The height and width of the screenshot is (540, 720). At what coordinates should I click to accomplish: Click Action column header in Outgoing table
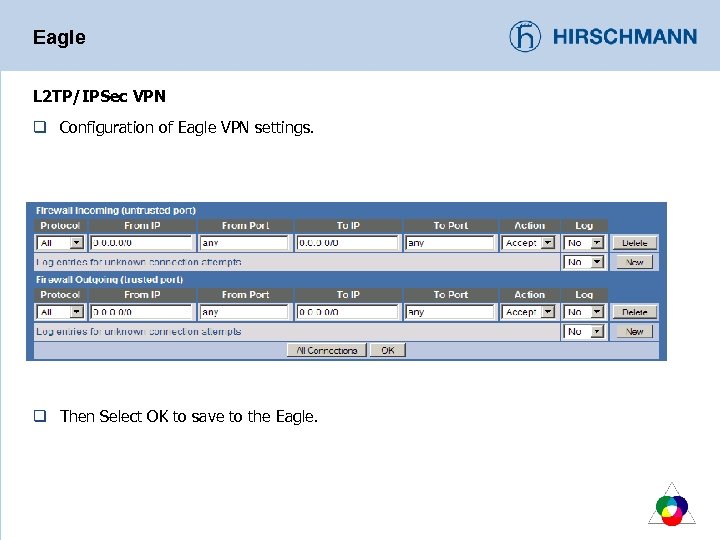point(529,295)
